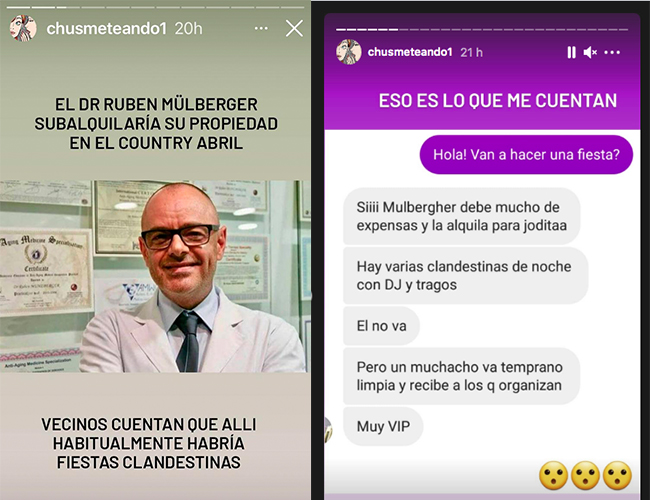Open the chusmeteando1 username on left story
This screenshot has height=500, width=650.
coord(107,29)
